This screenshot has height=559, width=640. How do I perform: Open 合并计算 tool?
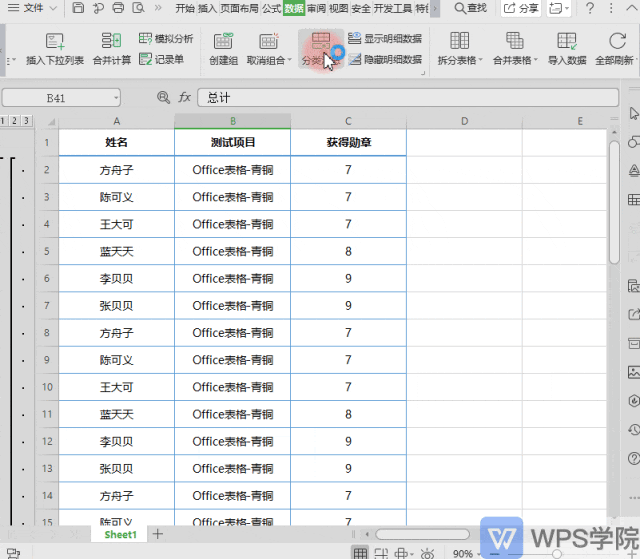pos(112,49)
